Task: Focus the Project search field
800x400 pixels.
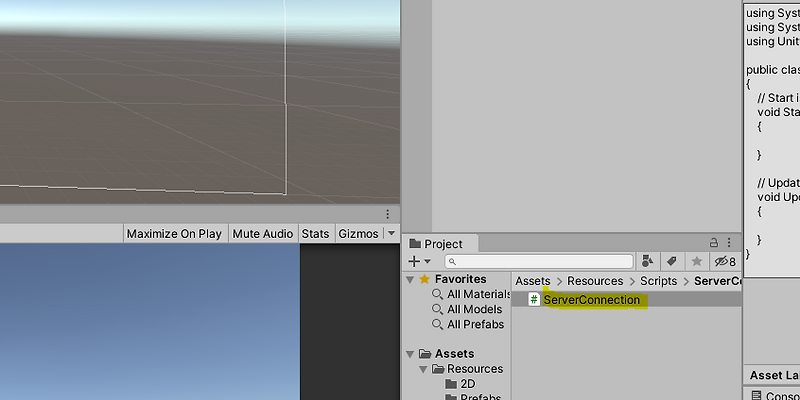Action: pyautogui.click(x=539, y=262)
